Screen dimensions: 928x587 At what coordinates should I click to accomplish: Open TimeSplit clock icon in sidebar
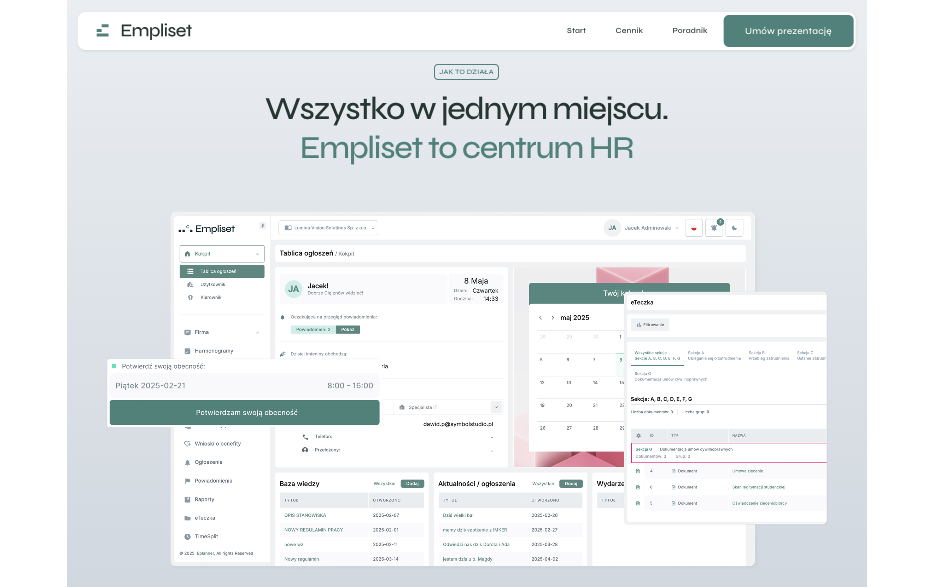(187, 537)
